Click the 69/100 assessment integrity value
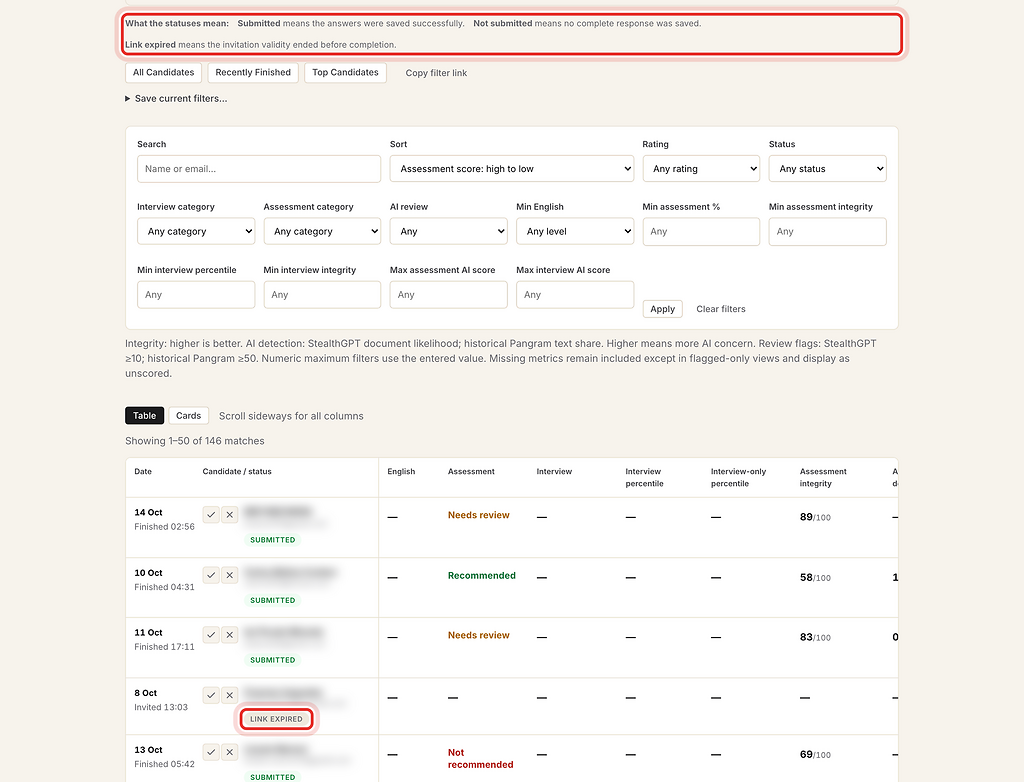 click(815, 755)
